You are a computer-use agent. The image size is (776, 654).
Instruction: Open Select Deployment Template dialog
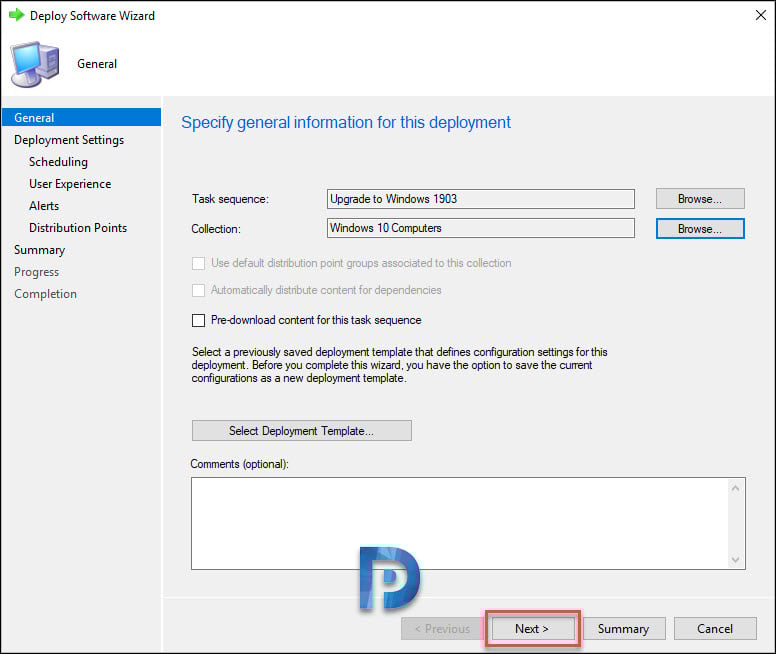point(301,431)
